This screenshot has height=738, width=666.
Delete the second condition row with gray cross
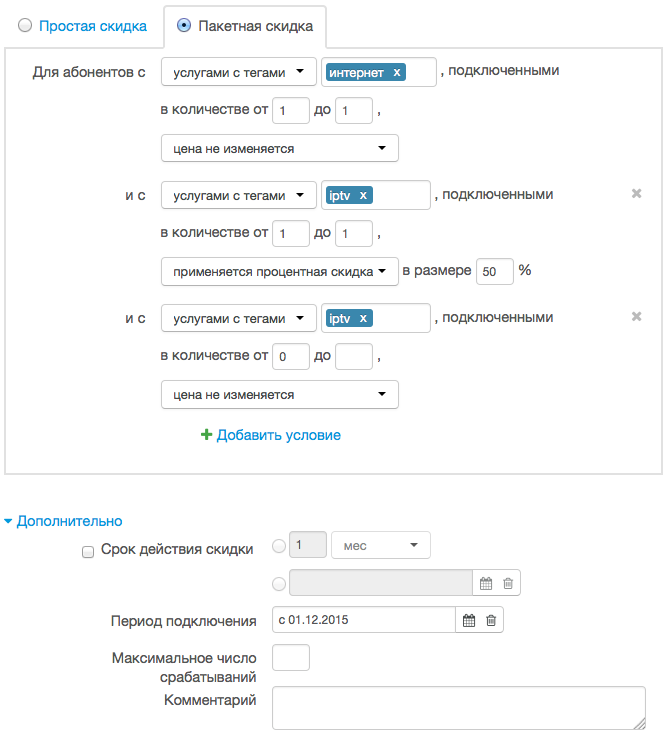[x=636, y=193]
